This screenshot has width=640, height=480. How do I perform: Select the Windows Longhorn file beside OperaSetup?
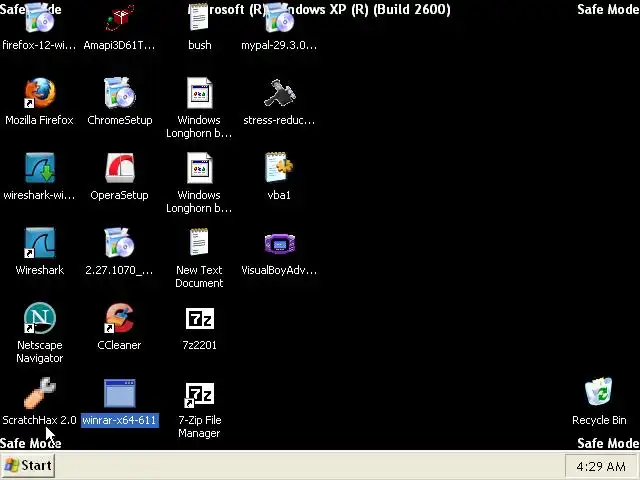(x=199, y=168)
